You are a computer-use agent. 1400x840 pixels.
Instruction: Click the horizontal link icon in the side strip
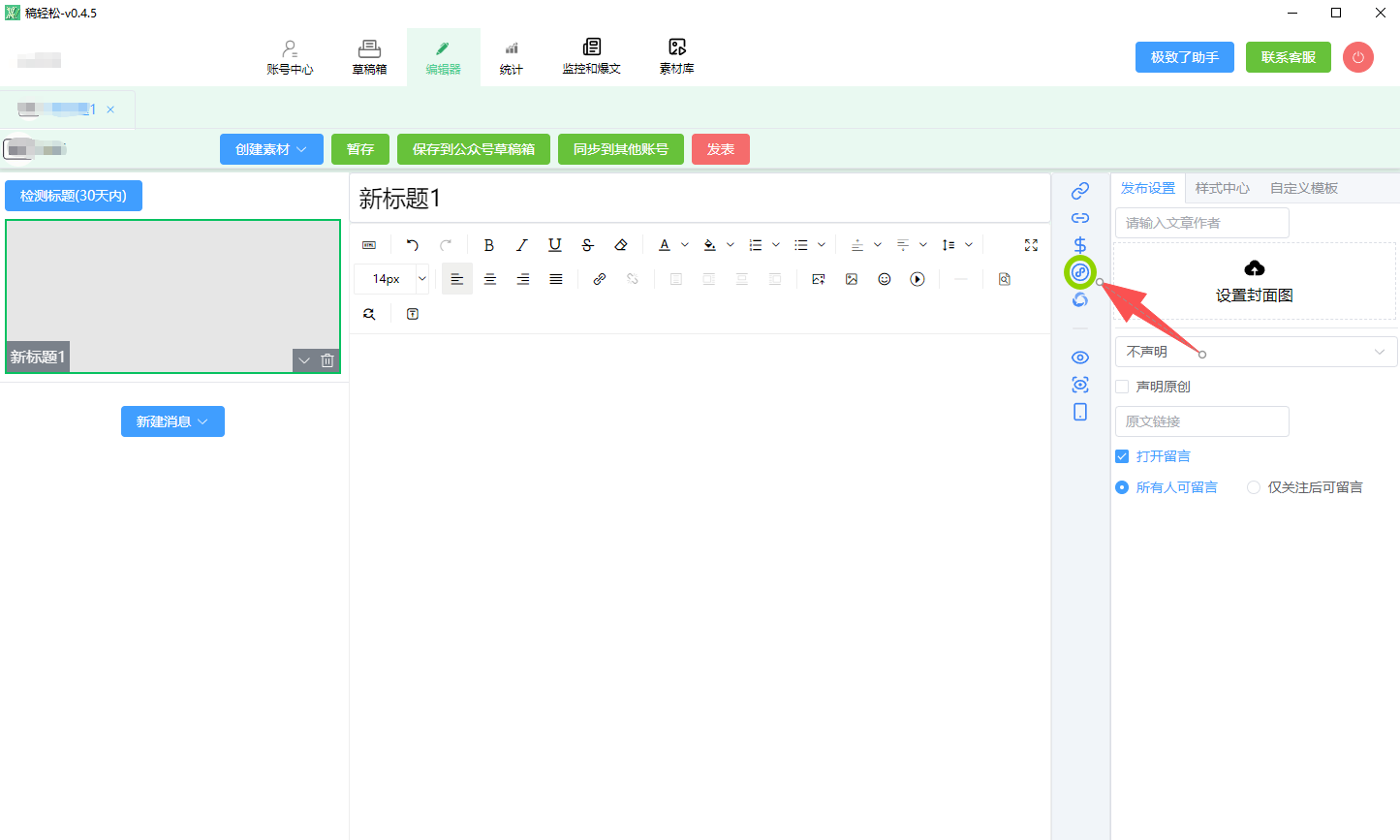tap(1080, 218)
